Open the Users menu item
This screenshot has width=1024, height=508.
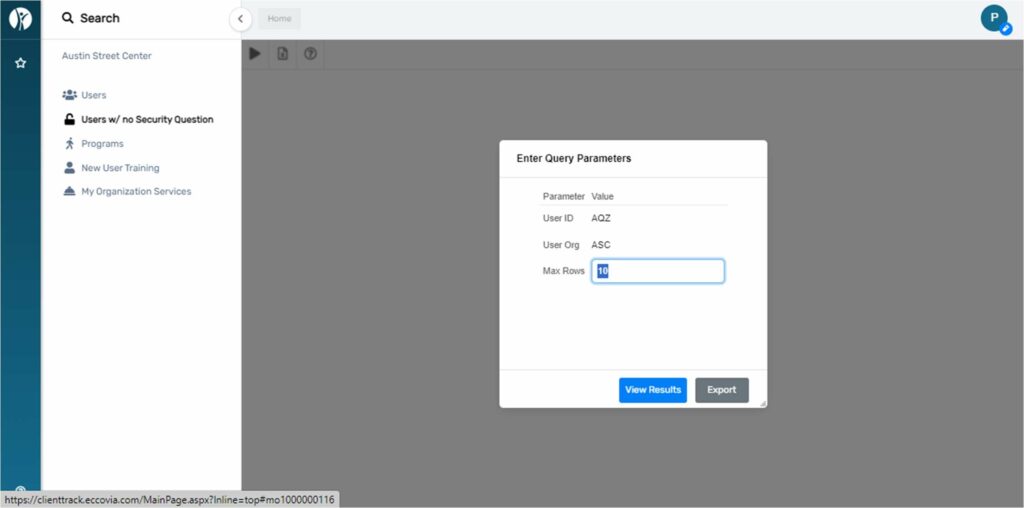click(x=93, y=95)
